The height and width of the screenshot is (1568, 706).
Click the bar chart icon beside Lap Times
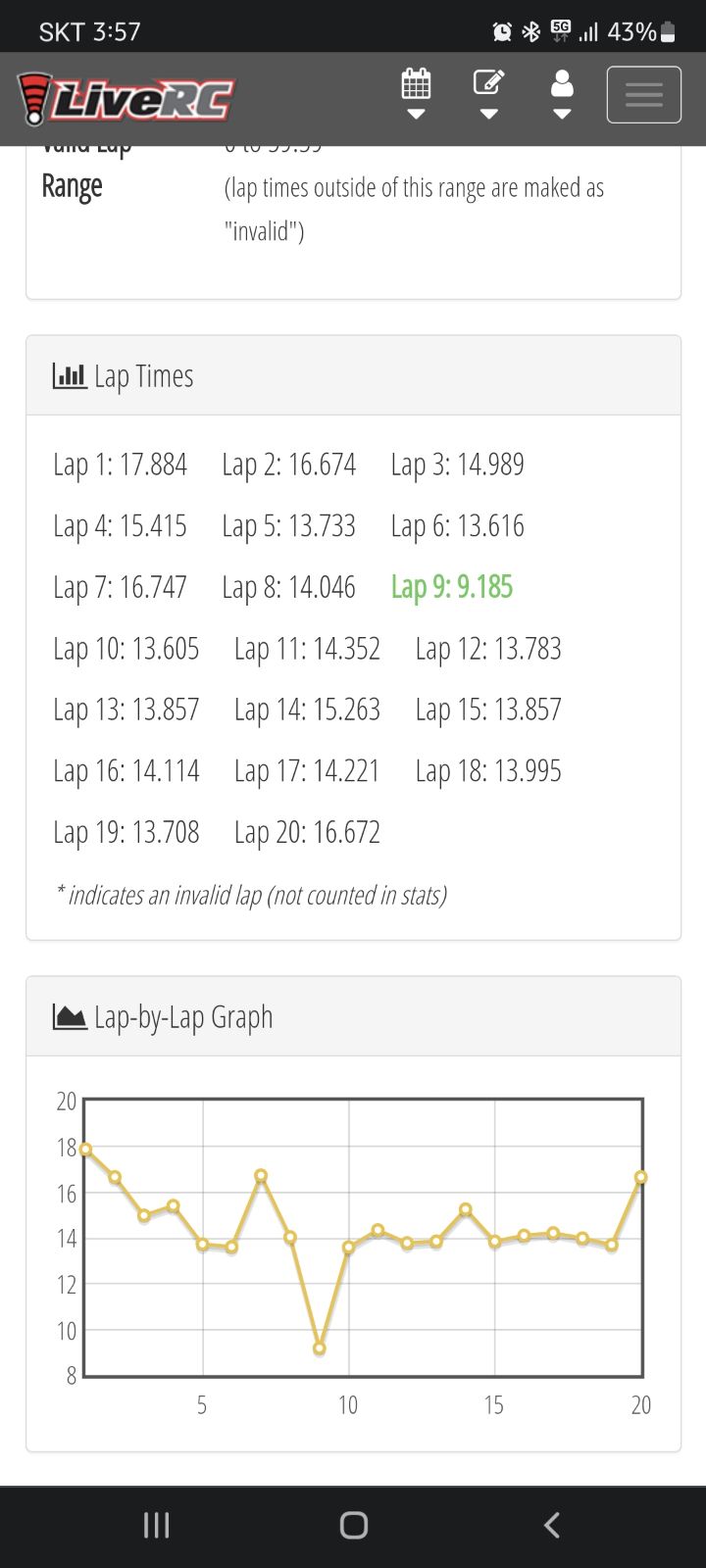coord(70,375)
